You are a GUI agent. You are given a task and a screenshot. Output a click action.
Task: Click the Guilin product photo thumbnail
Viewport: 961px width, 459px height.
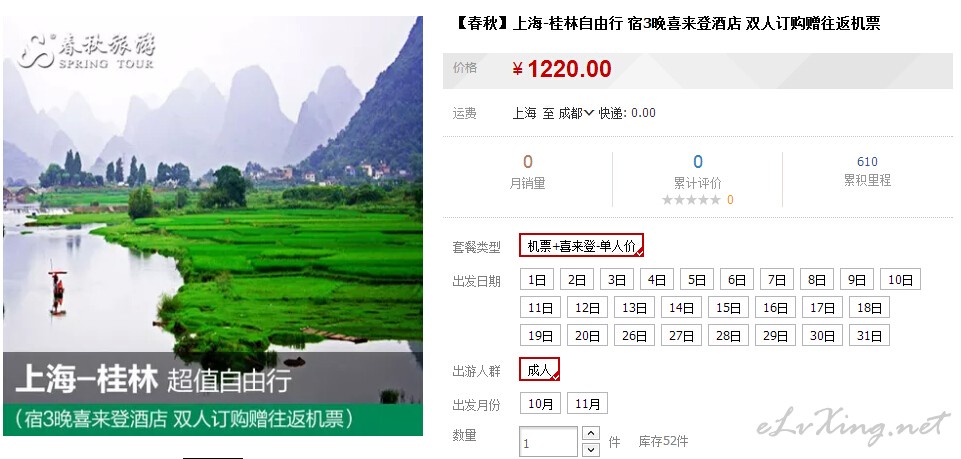pyautogui.click(x=213, y=226)
